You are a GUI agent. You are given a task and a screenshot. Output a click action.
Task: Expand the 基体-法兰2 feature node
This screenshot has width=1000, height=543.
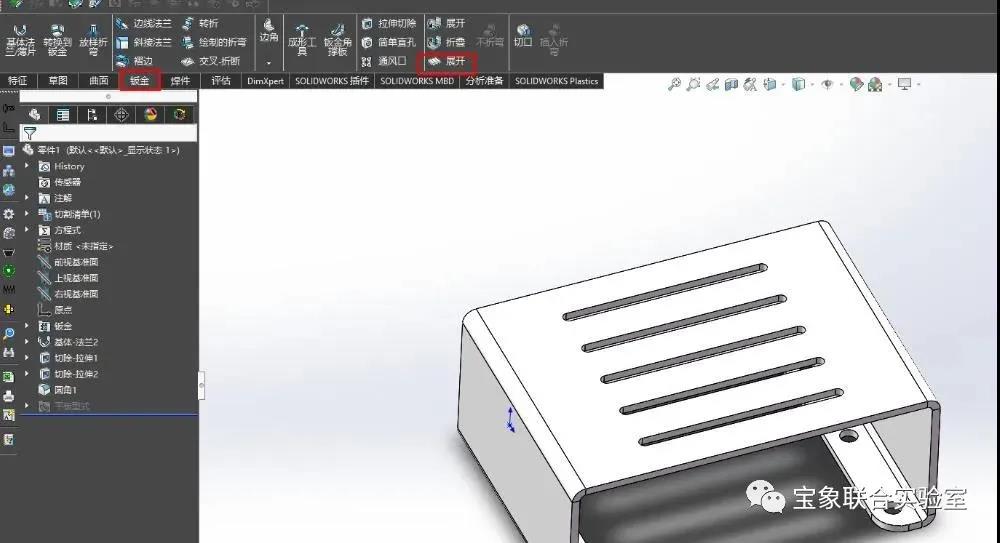(27, 342)
